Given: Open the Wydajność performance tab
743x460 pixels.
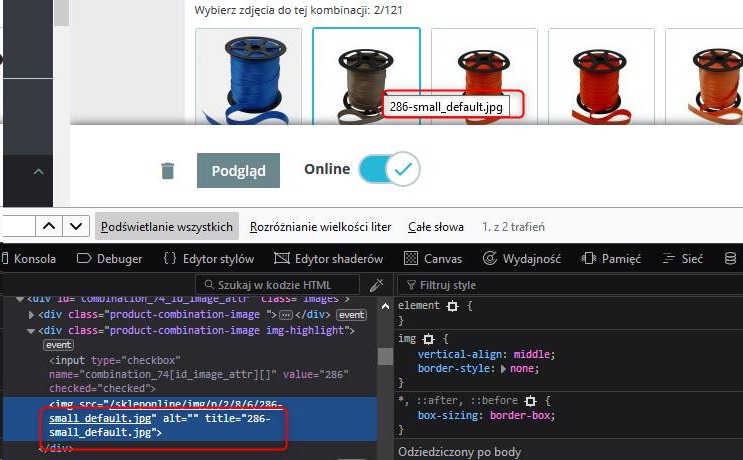Looking at the screenshot, I should tap(522, 259).
